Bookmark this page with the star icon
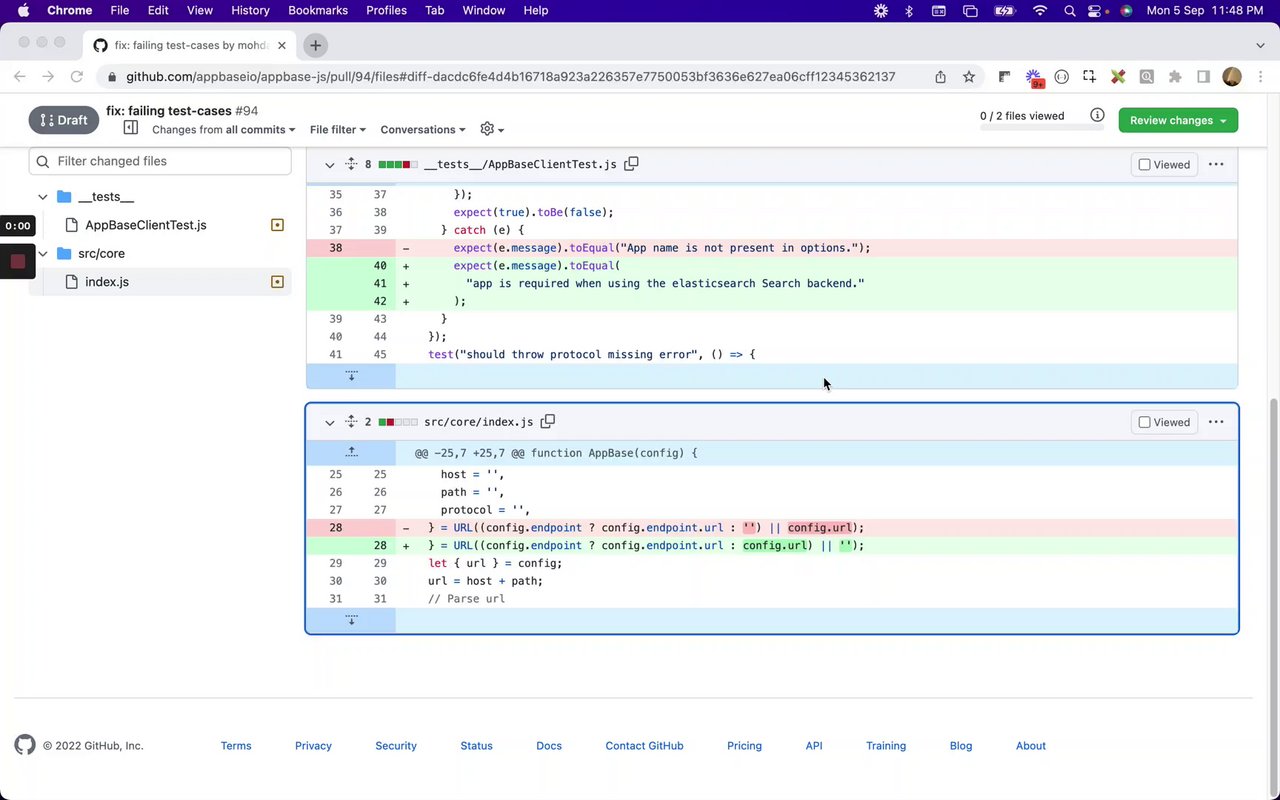The width and height of the screenshot is (1280, 800). pyautogui.click(x=969, y=77)
